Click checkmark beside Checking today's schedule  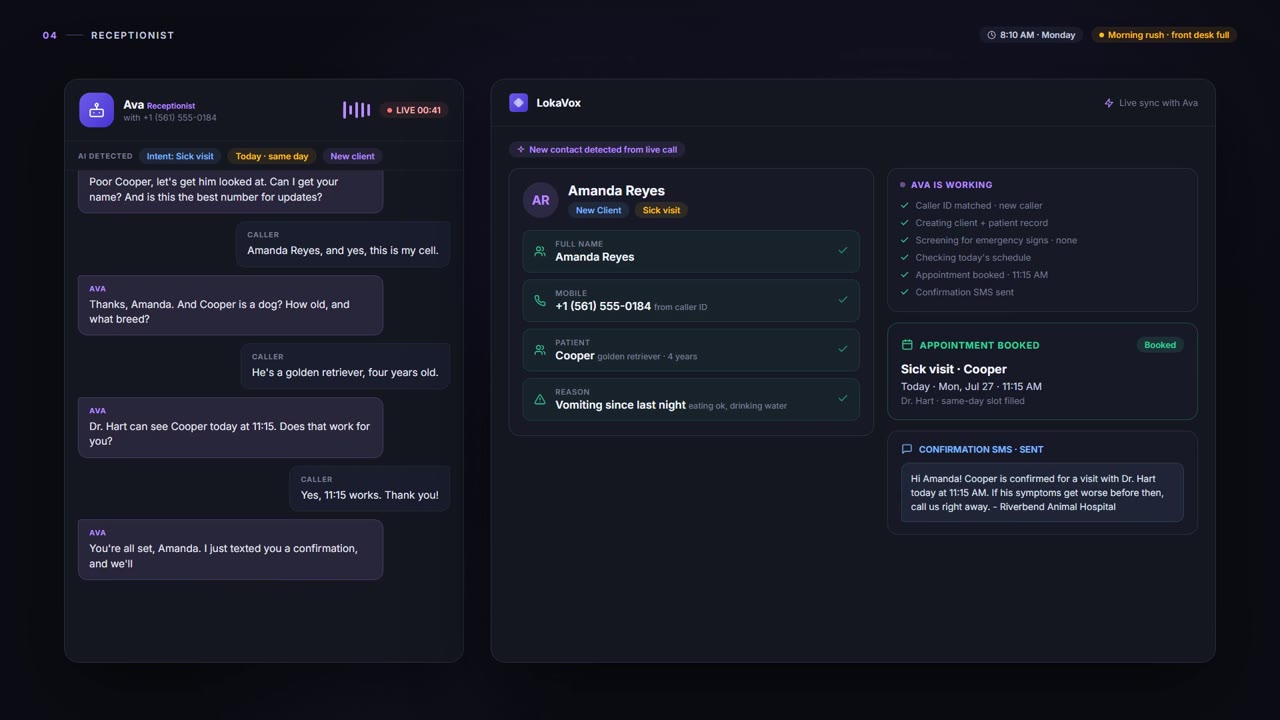905,258
